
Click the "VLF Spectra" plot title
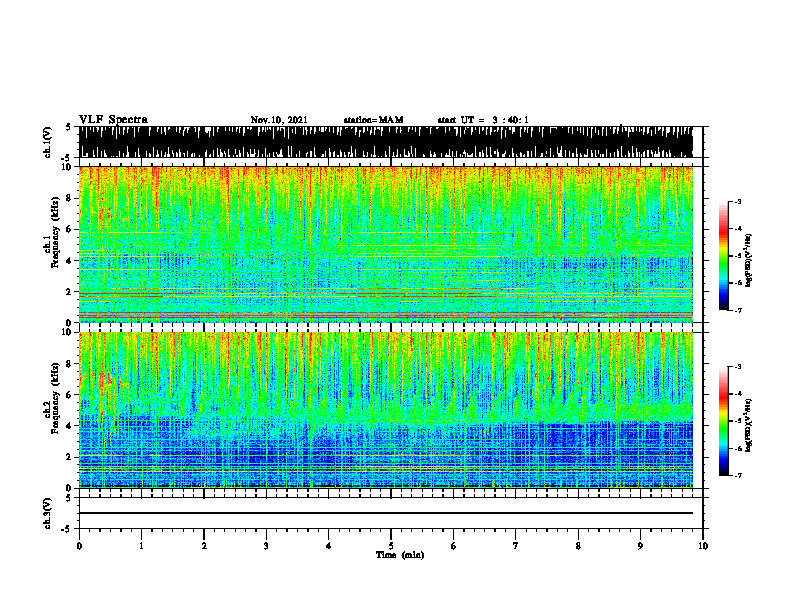click(113, 120)
